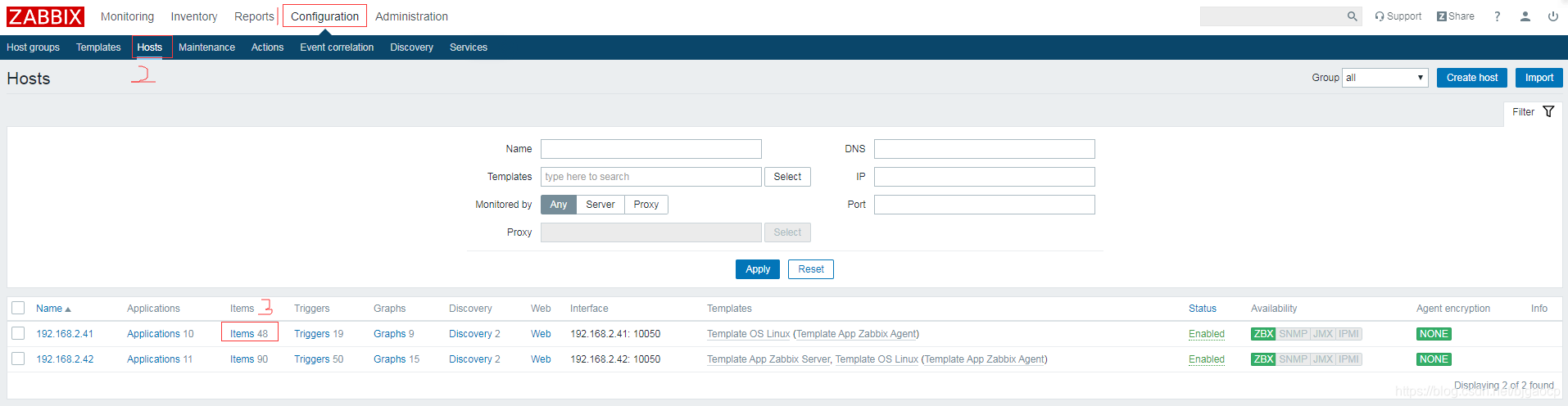1568x406 pixels.
Task: Click the Zabbix logo
Action: [45, 16]
